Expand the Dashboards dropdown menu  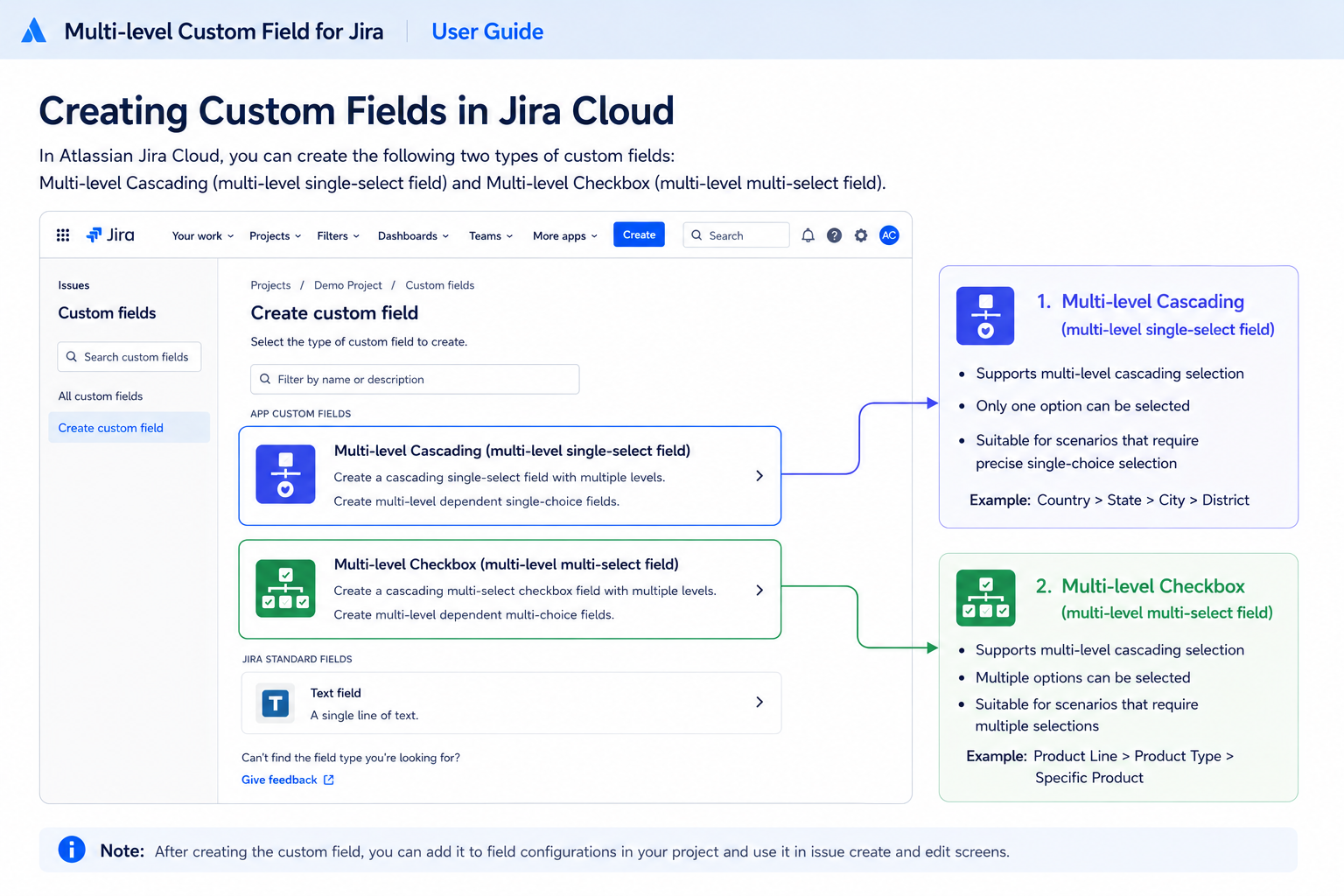413,235
